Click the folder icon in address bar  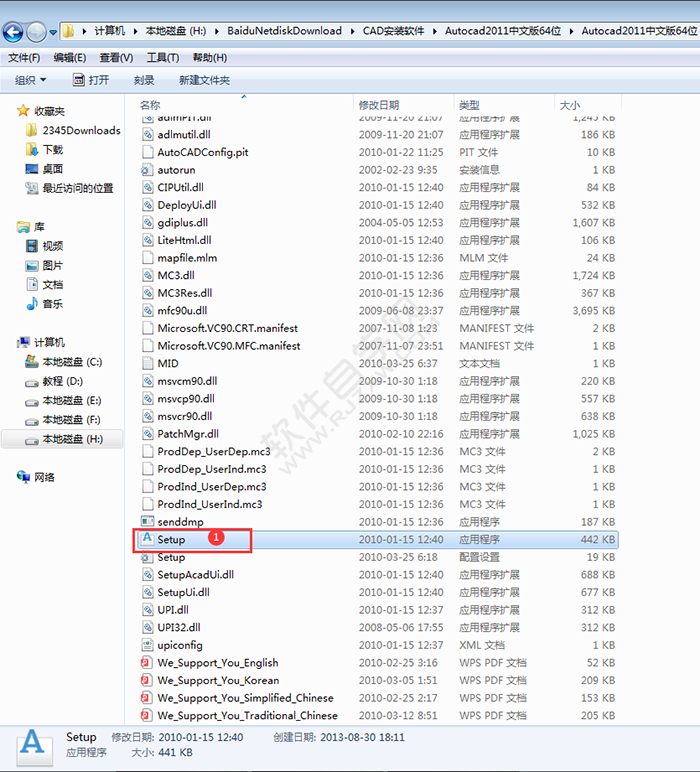[68, 32]
